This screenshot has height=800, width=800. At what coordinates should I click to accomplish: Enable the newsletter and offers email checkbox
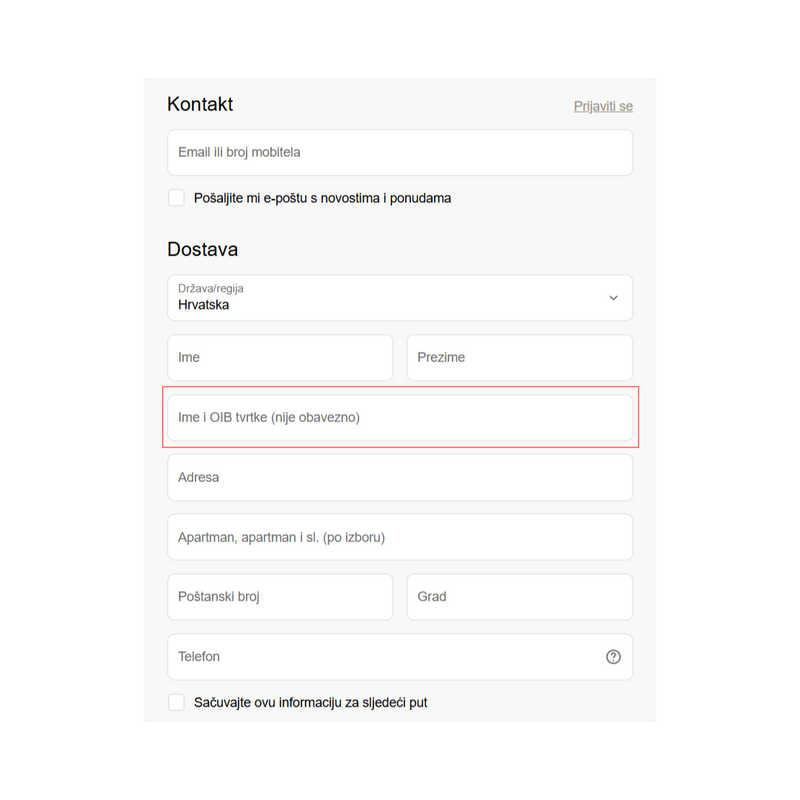pos(177,198)
